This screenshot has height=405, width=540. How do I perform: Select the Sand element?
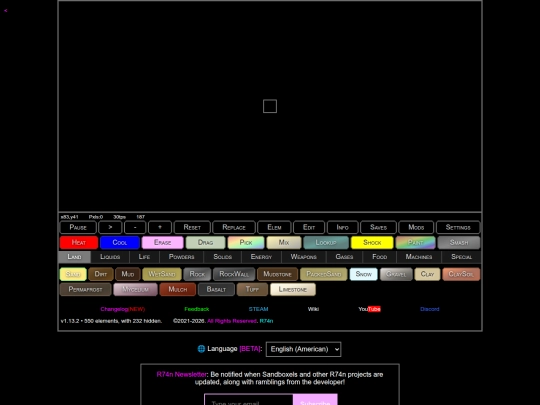pos(73,274)
